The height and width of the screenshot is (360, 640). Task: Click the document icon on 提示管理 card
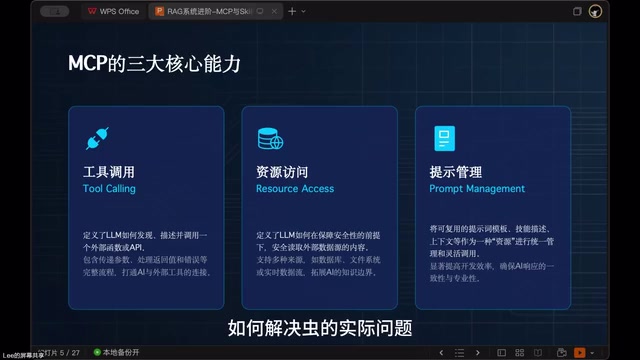444,138
